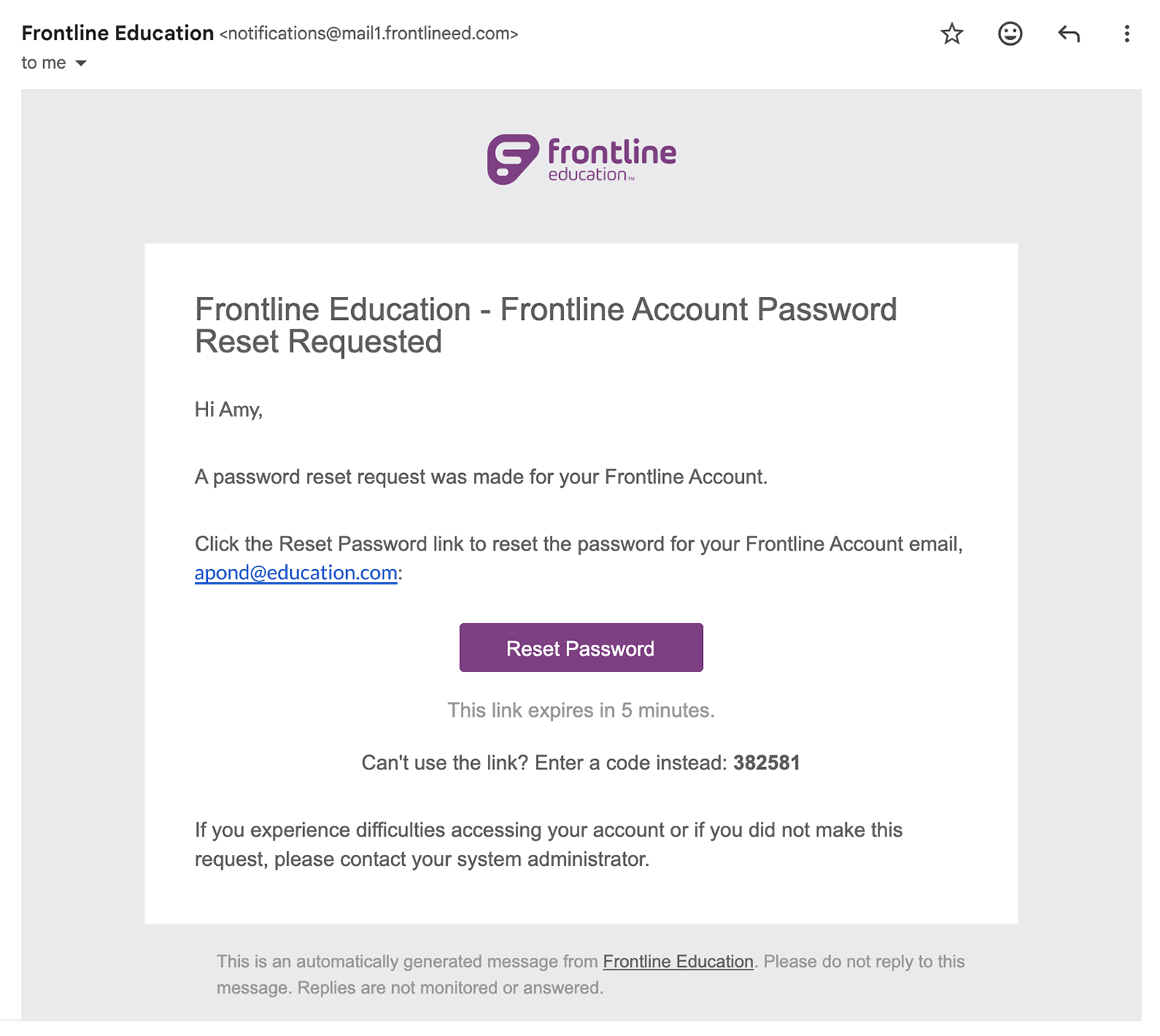Click the sender address notifications@mail1.frontlineed.com
This screenshot has width=1160, height=1036.
pyautogui.click(x=369, y=34)
